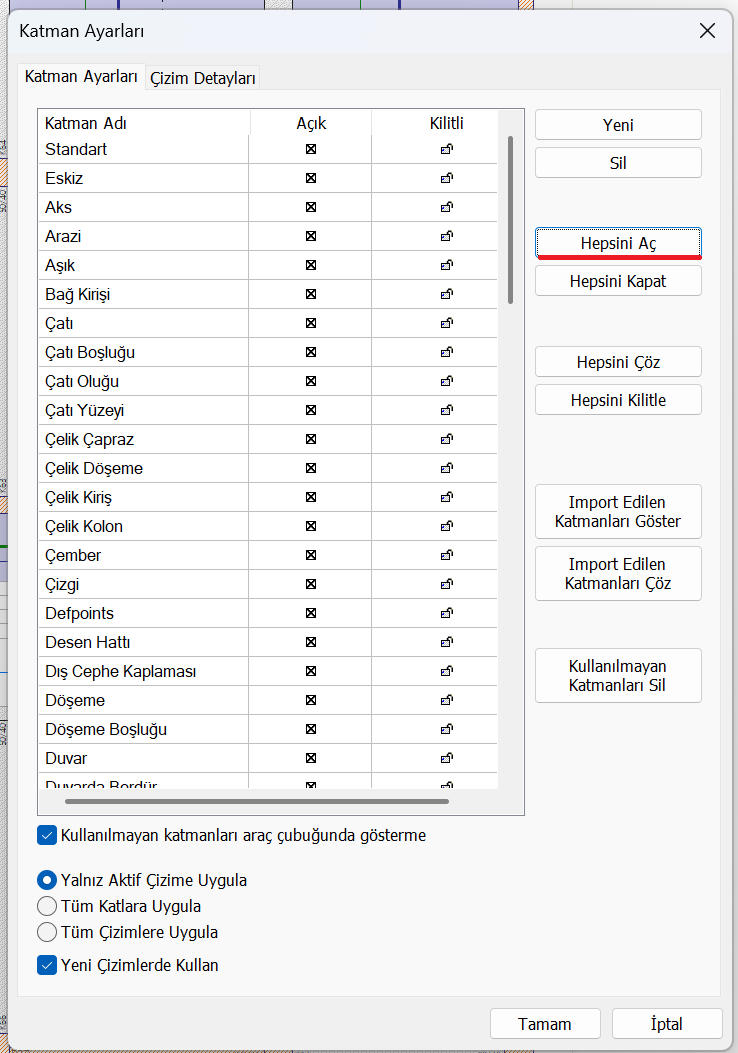Toggle lock icon for Çatı Boşluğu layer
Image resolution: width=738 pixels, height=1053 pixels.
[447, 352]
